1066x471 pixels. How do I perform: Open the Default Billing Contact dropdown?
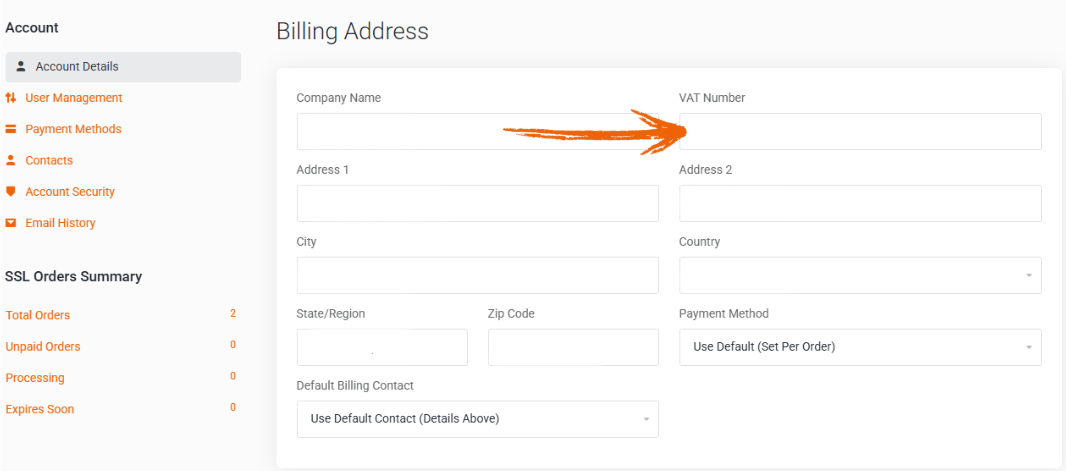477,419
